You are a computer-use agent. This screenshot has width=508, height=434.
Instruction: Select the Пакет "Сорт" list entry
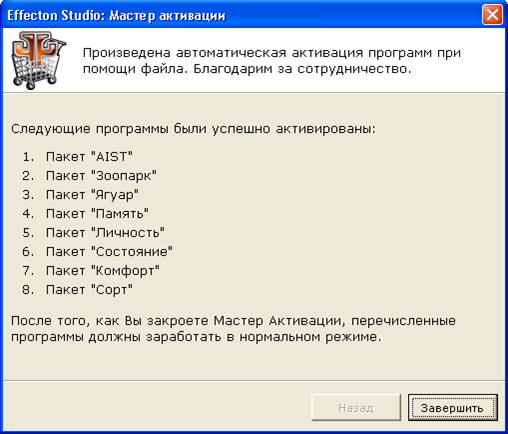point(89,290)
